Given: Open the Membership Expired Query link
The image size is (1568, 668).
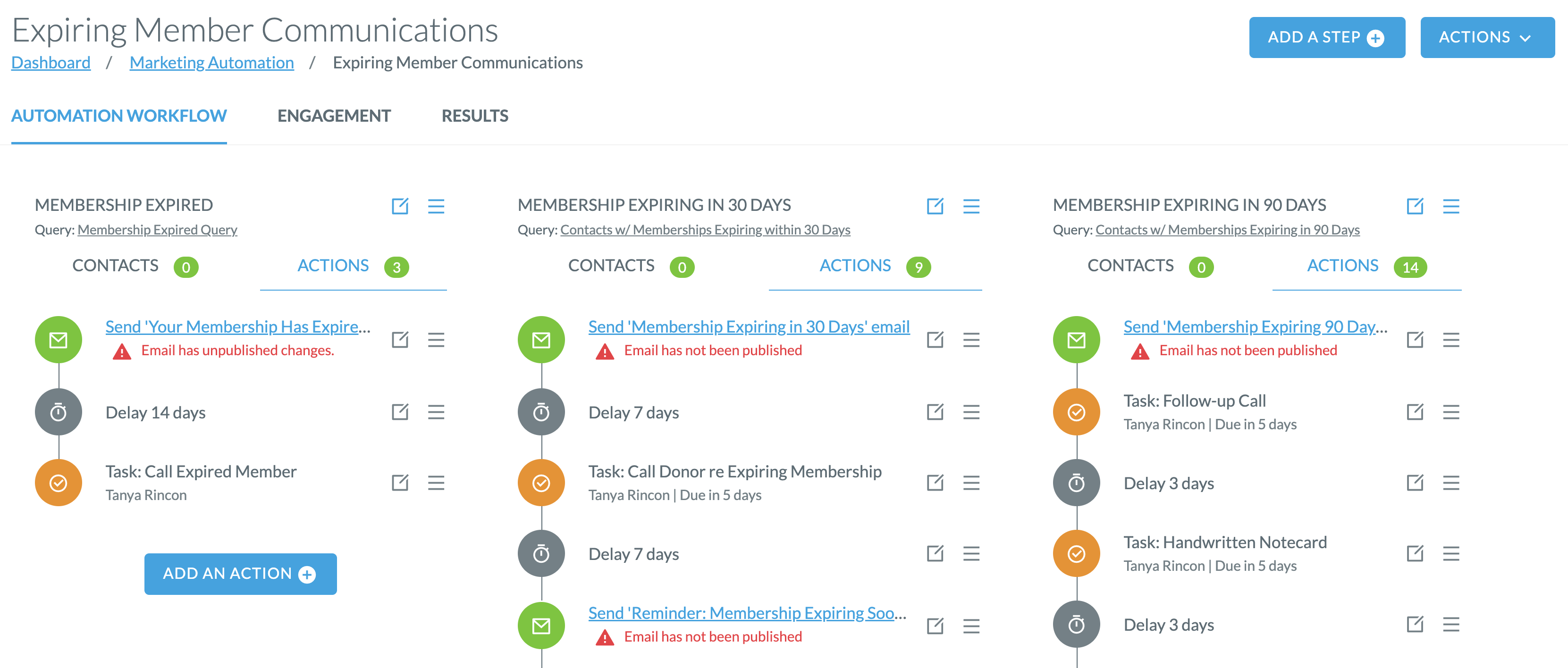Looking at the screenshot, I should [157, 230].
